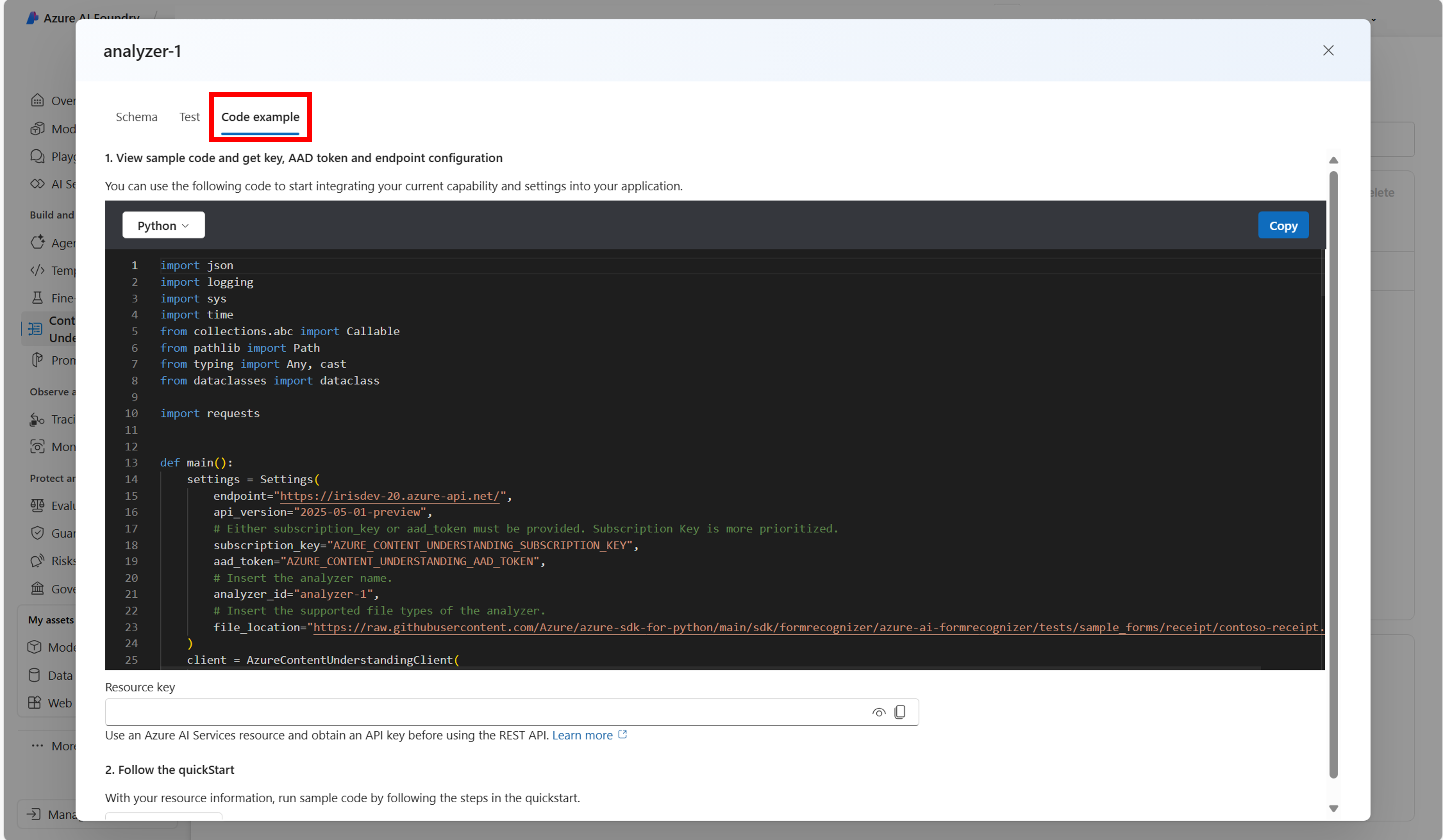Screen dimensions: 1443x840
Task: Open the Evaluation scales icon in sidebar
Action: point(37,506)
